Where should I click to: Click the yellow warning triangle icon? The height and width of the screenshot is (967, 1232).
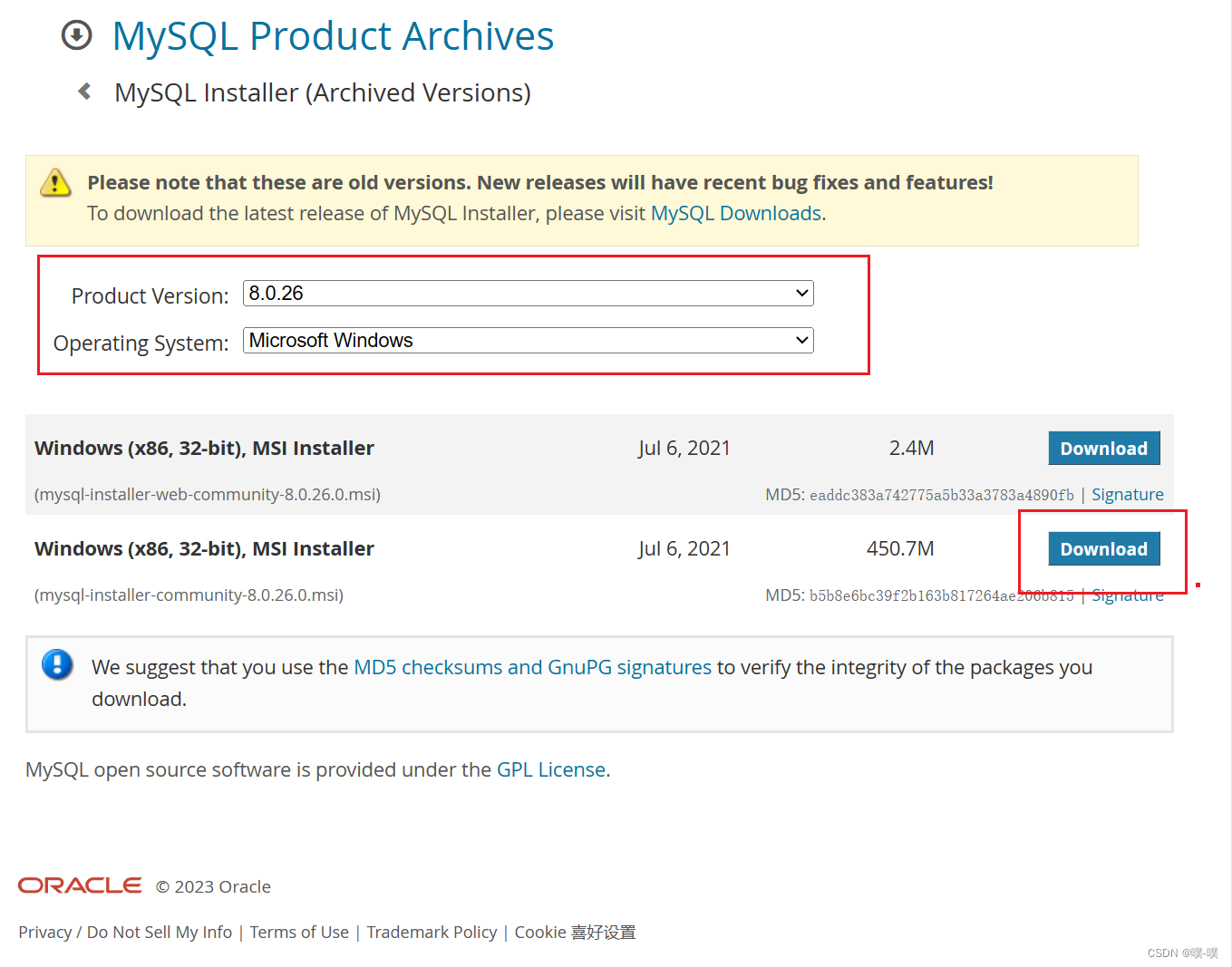55,182
